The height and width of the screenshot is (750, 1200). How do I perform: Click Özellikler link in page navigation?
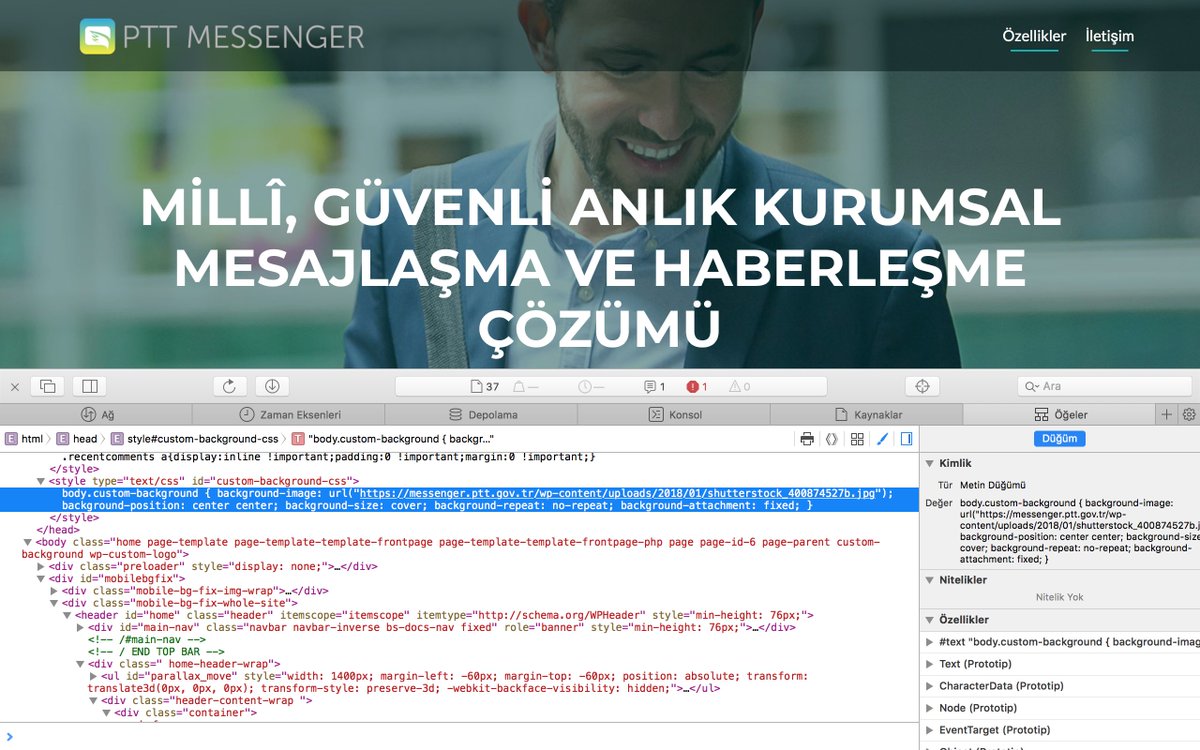click(x=1034, y=37)
